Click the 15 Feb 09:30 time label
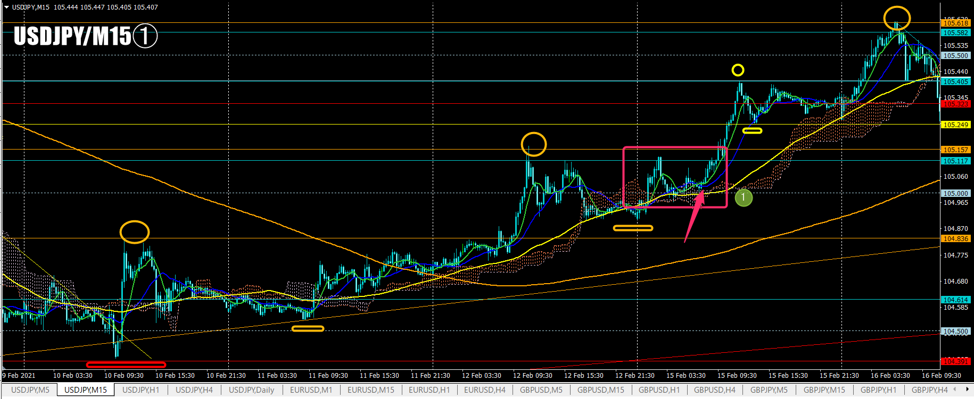This screenshot has width=975, height=399. click(737, 376)
